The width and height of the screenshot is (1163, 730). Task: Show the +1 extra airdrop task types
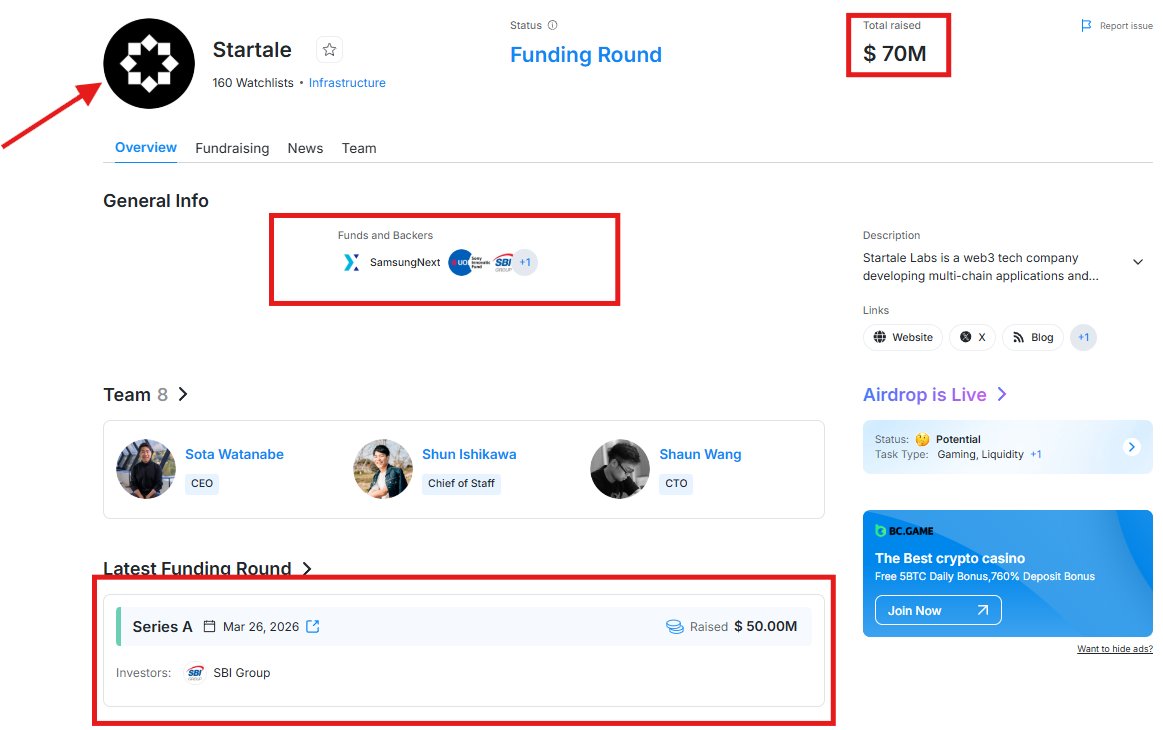click(x=1035, y=455)
